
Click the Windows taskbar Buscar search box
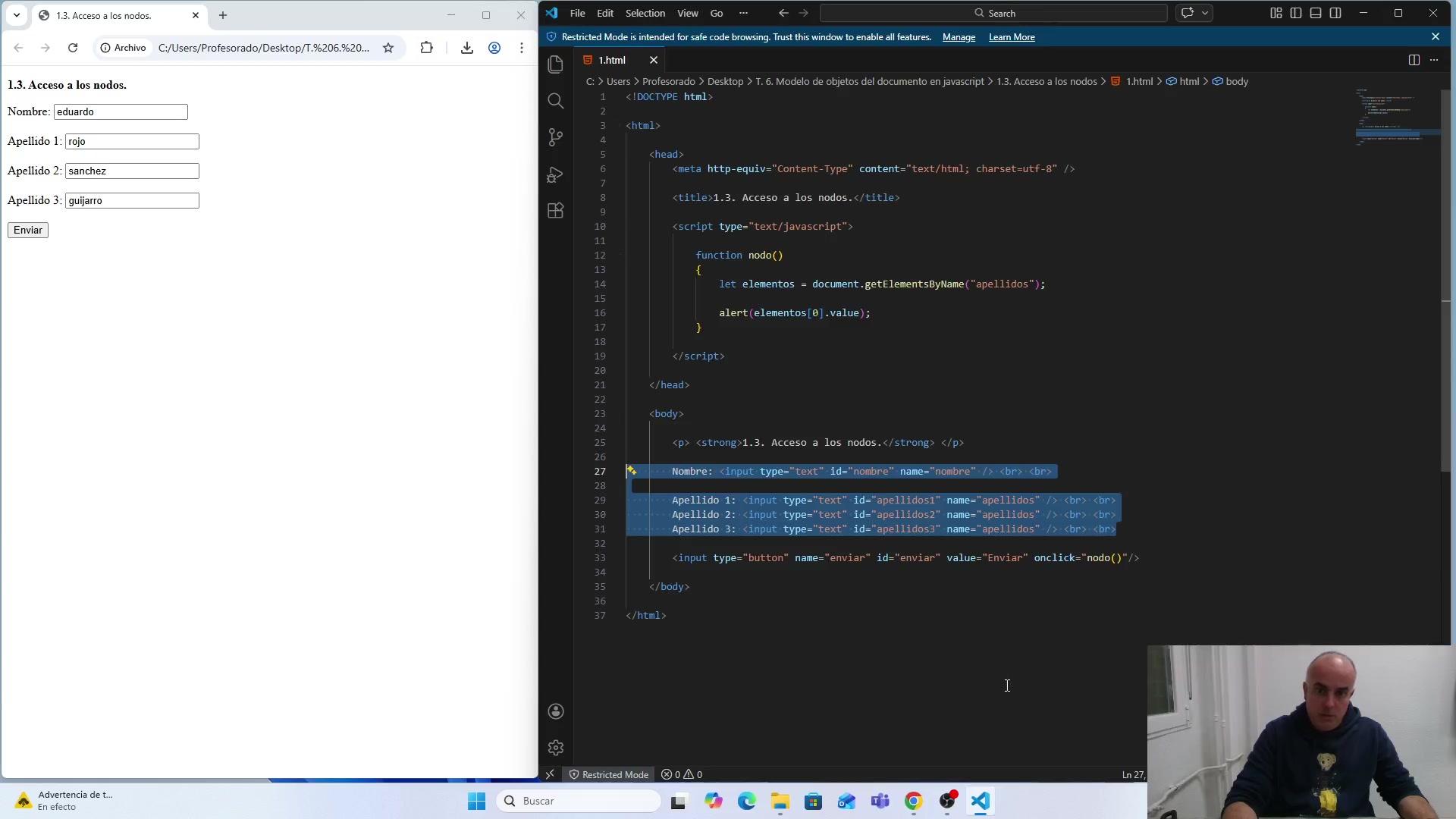579,801
